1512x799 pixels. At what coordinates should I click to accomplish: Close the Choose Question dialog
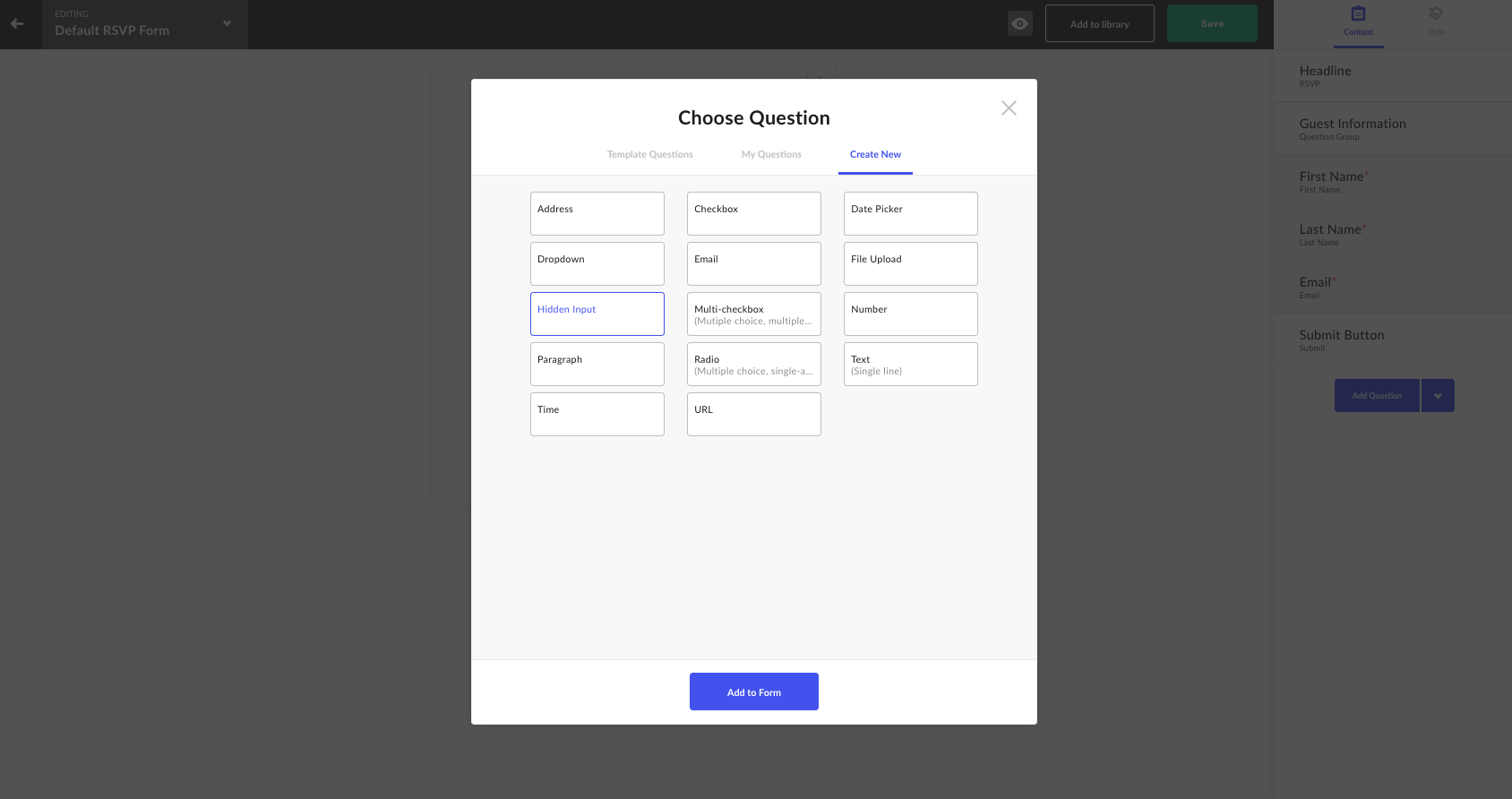[x=1009, y=107]
